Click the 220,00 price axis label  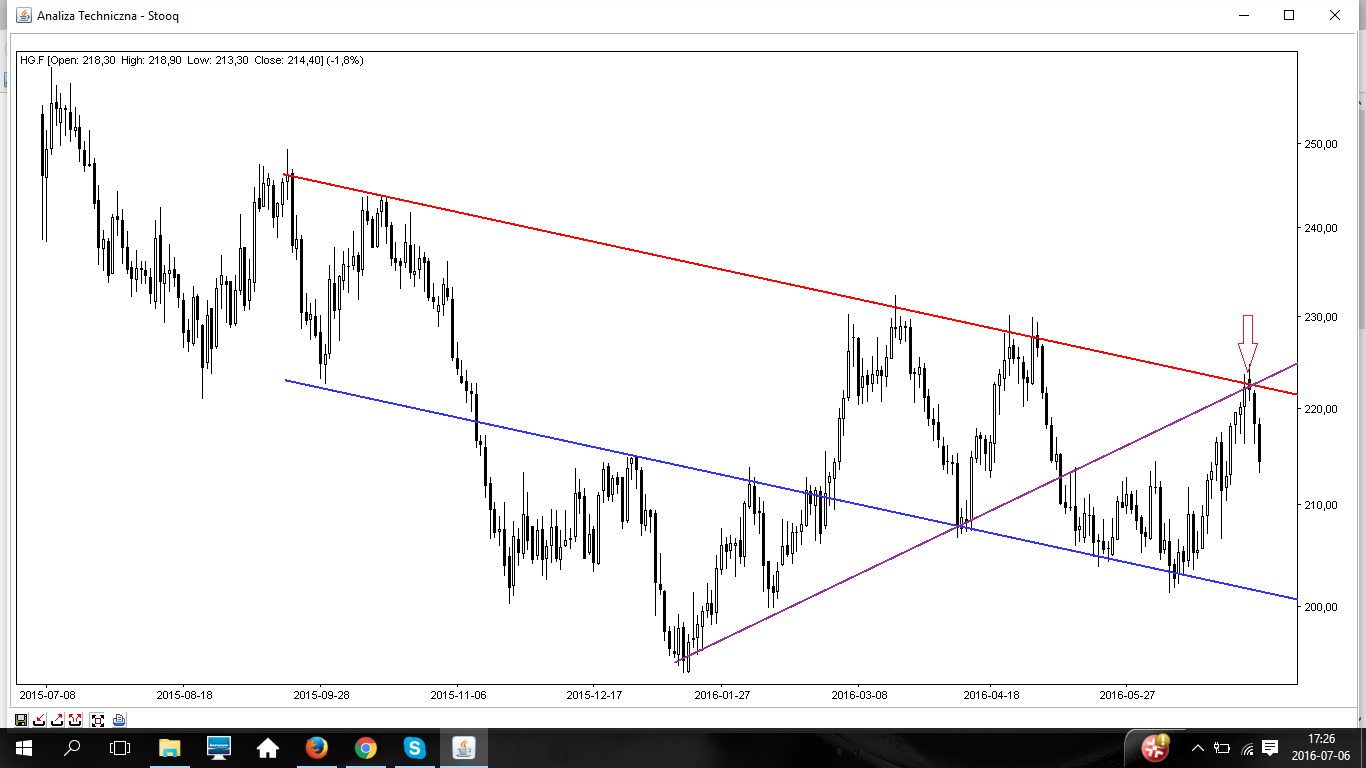point(1319,409)
